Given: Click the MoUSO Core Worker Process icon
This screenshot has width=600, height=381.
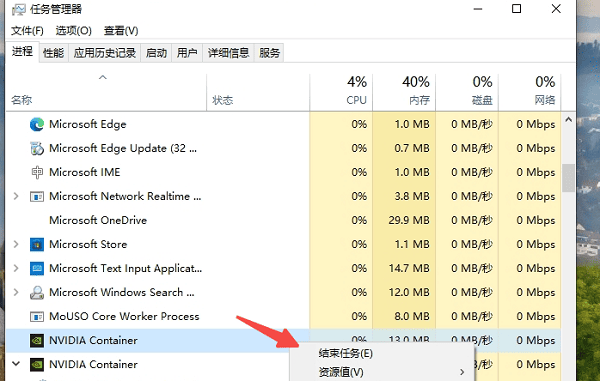Looking at the screenshot, I should click(x=37, y=317).
